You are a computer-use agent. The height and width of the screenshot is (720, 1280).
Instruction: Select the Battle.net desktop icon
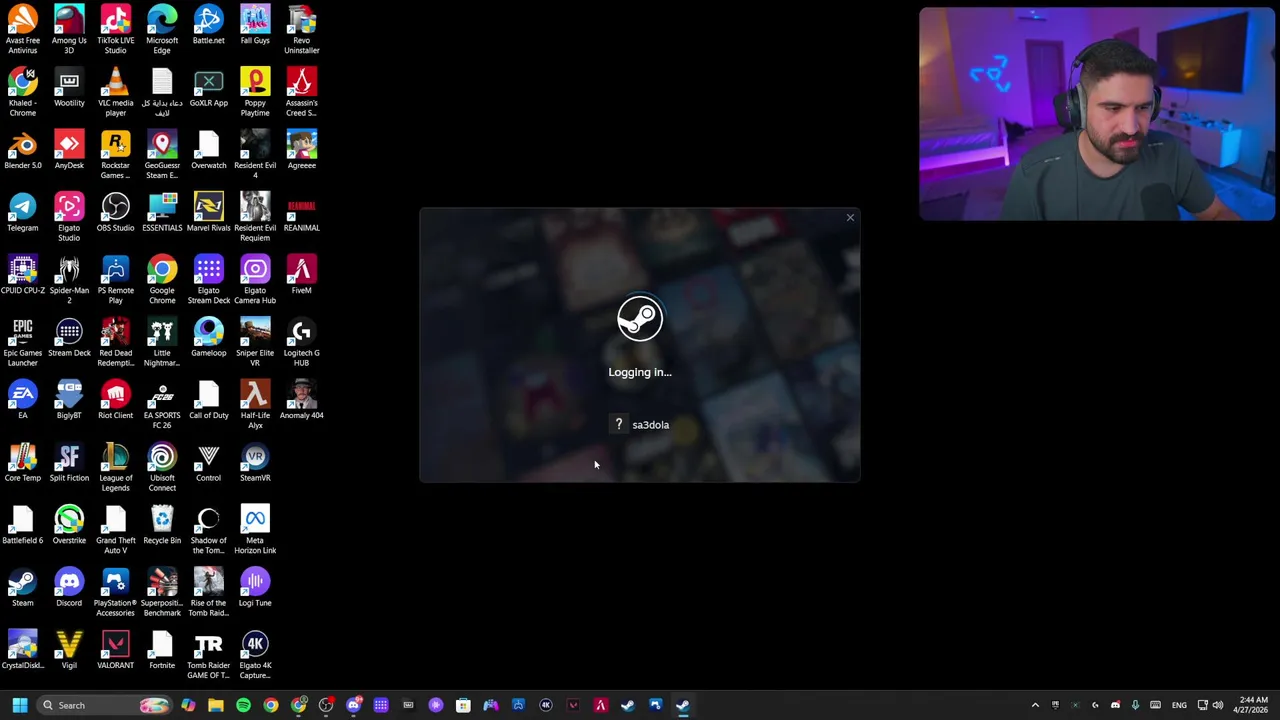(208, 25)
